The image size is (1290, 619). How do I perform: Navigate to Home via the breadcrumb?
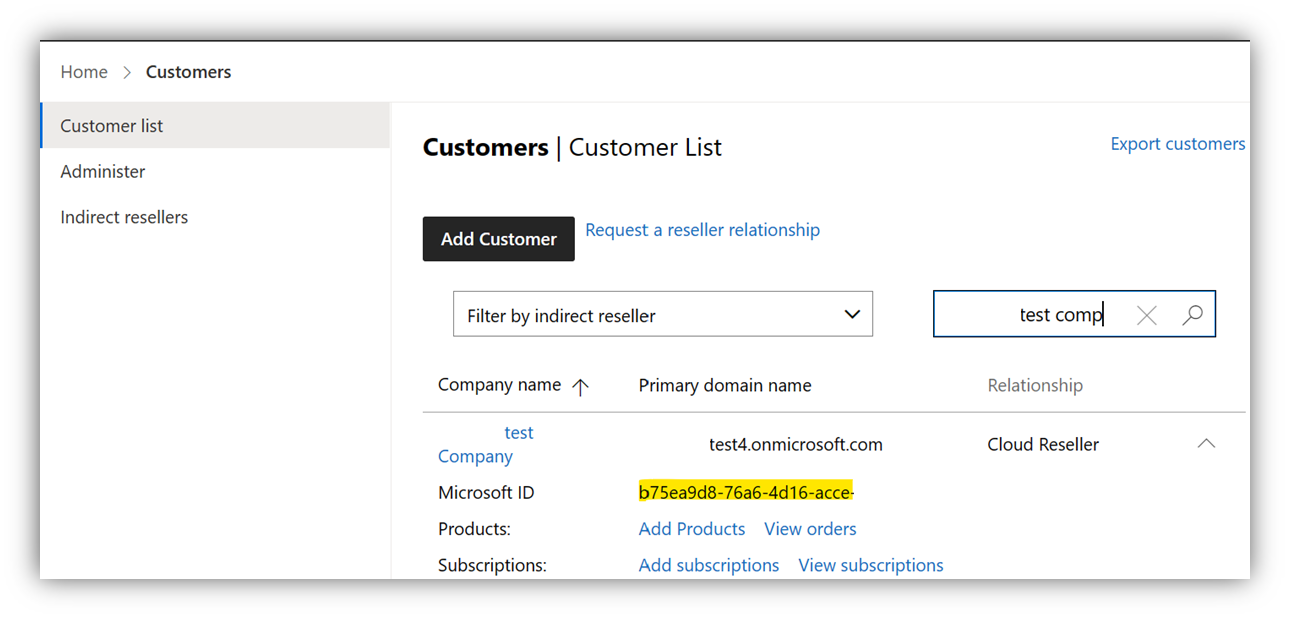[84, 71]
